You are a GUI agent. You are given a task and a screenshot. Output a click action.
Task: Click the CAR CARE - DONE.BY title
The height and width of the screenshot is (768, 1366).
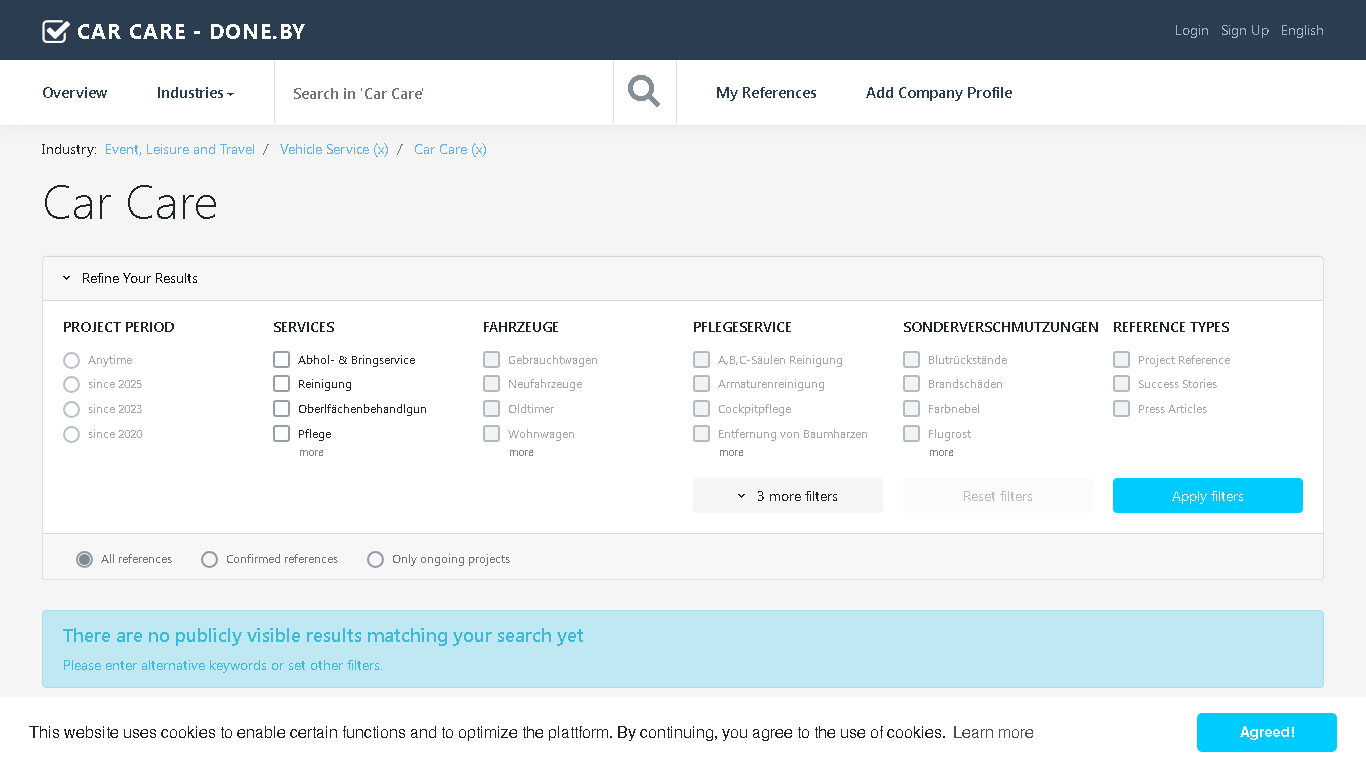[x=191, y=31]
